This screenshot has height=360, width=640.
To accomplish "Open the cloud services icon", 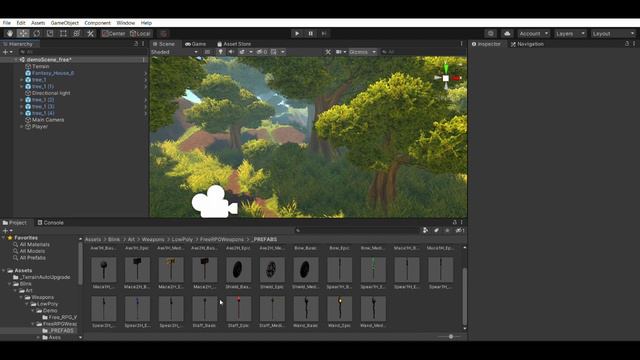I will [x=507, y=33].
